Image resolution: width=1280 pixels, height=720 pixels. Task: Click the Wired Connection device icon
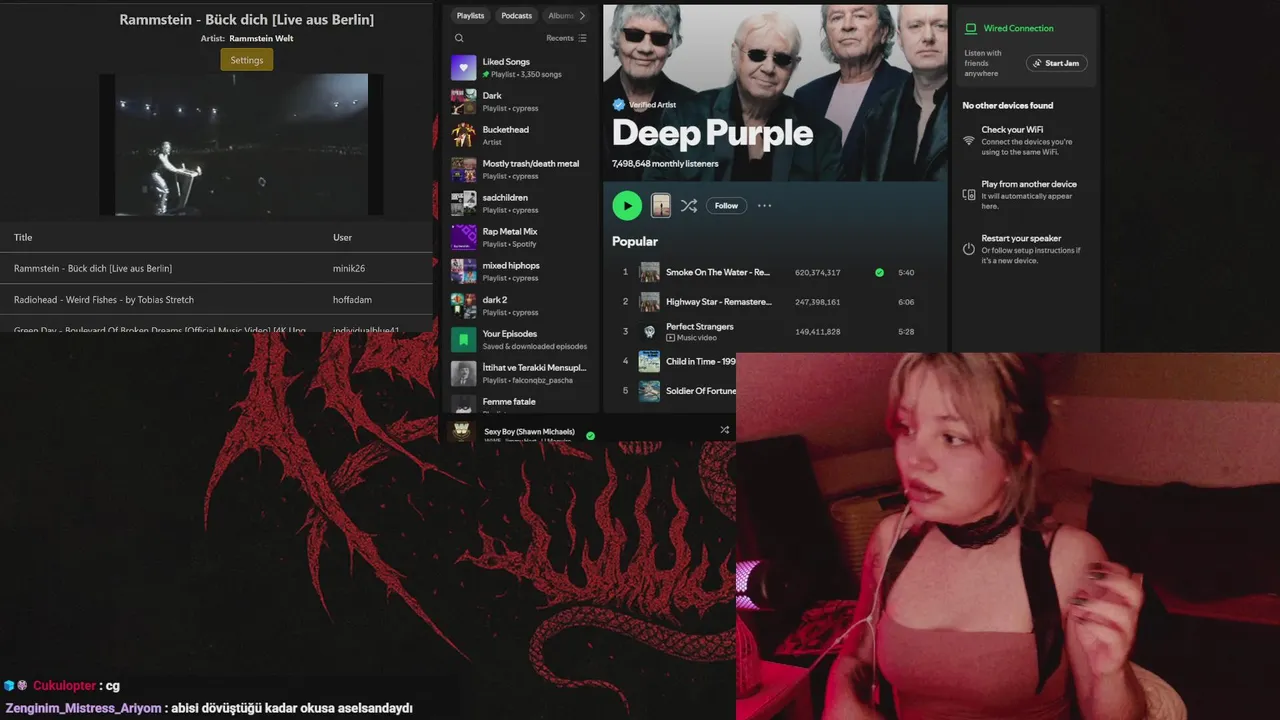970,28
